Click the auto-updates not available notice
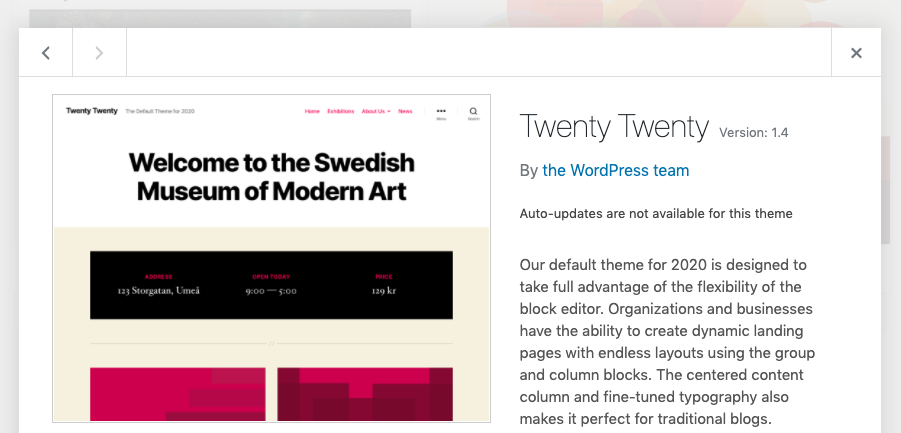The image size is (901, 433). 656,213
